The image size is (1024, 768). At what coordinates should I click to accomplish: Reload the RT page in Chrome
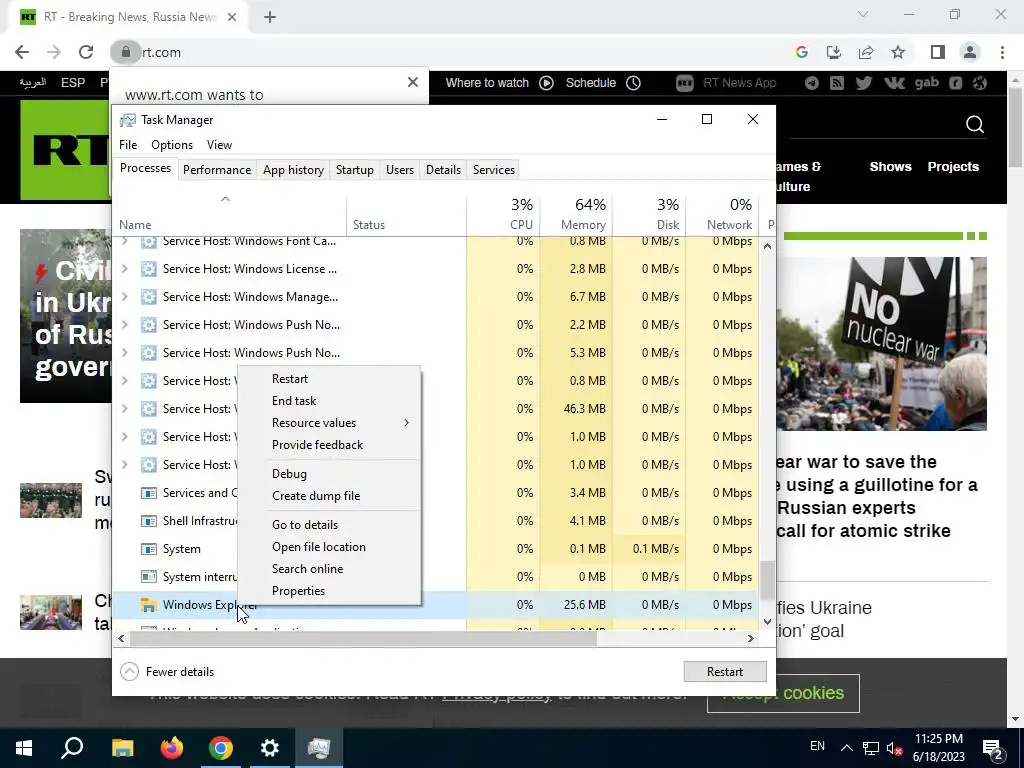[x=86, y=52]
